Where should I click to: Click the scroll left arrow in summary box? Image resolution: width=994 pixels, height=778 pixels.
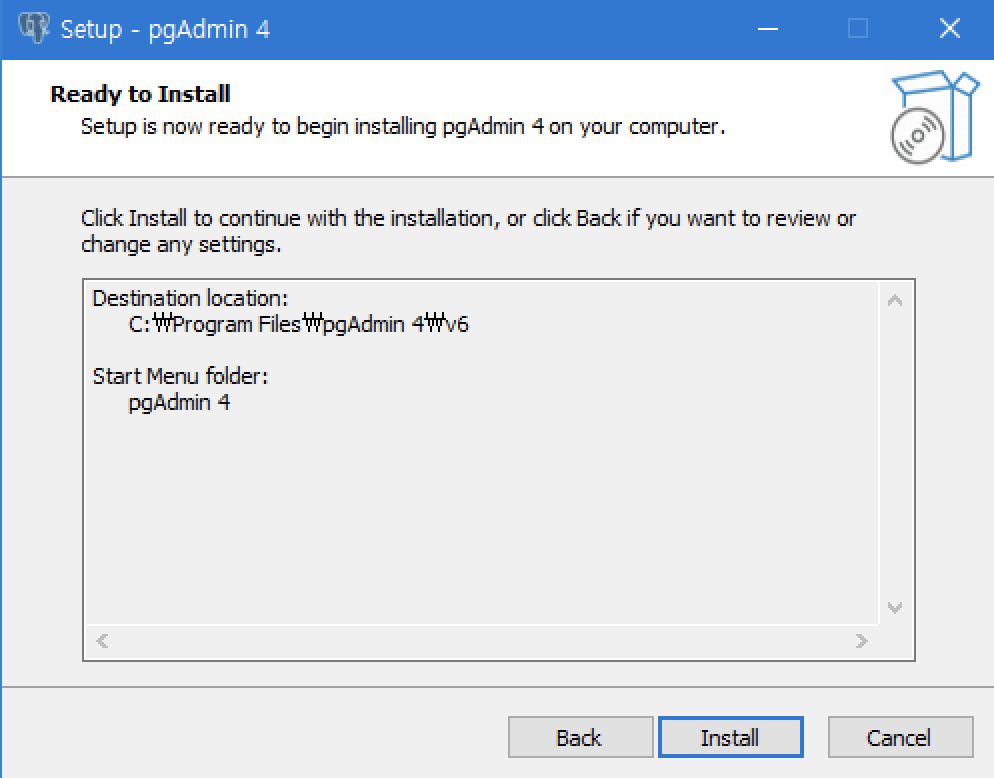click(x=102, y=641)
